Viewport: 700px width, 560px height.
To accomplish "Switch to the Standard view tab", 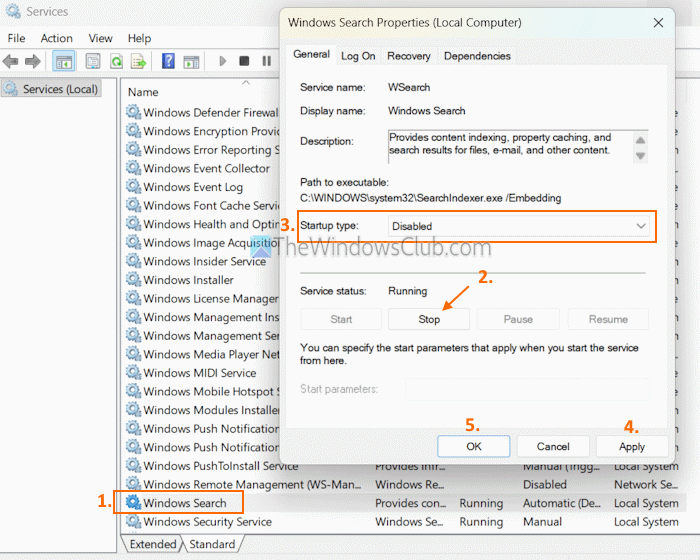I will [212, 544].
